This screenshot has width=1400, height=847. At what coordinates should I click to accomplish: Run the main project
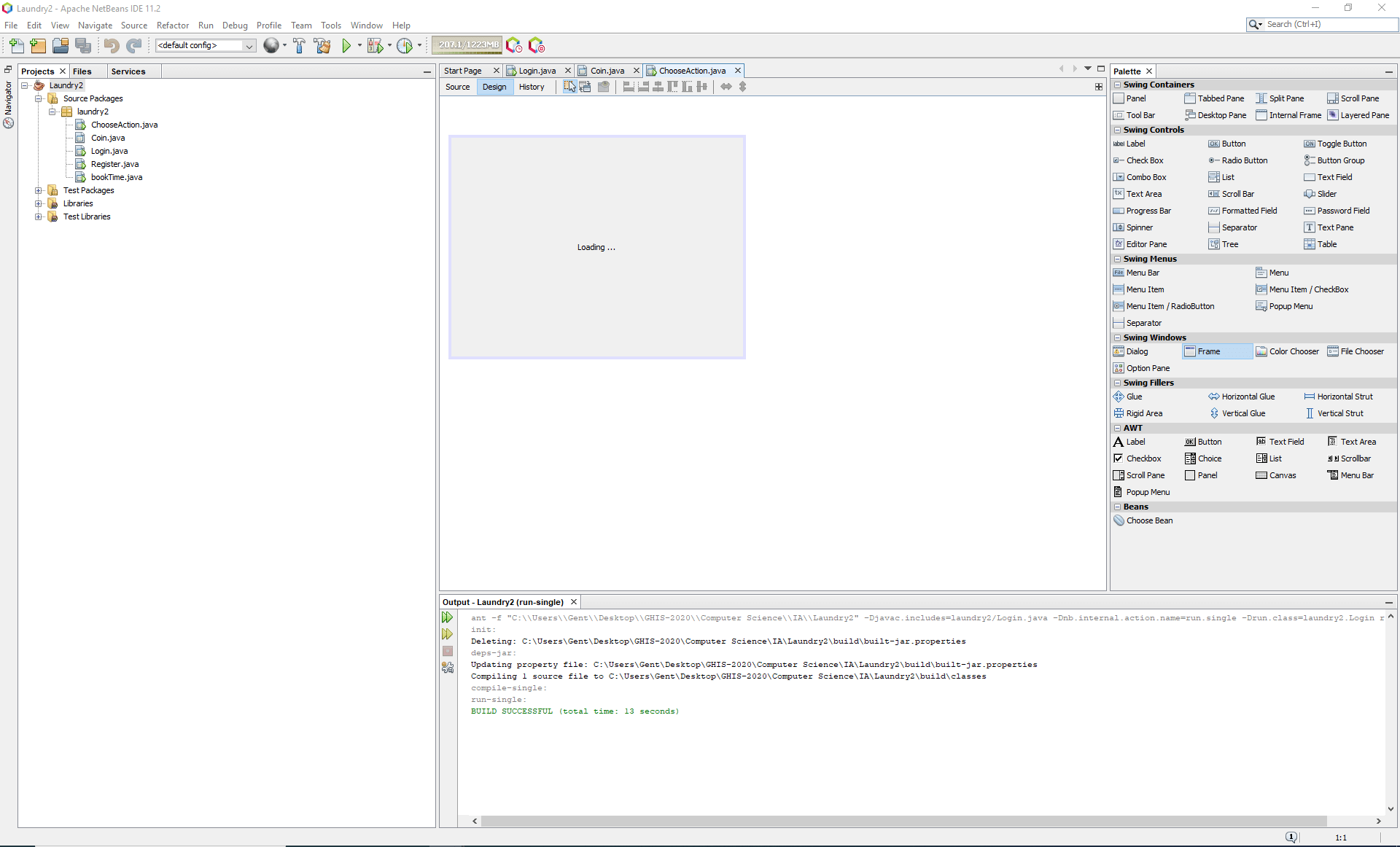[348, 45]
